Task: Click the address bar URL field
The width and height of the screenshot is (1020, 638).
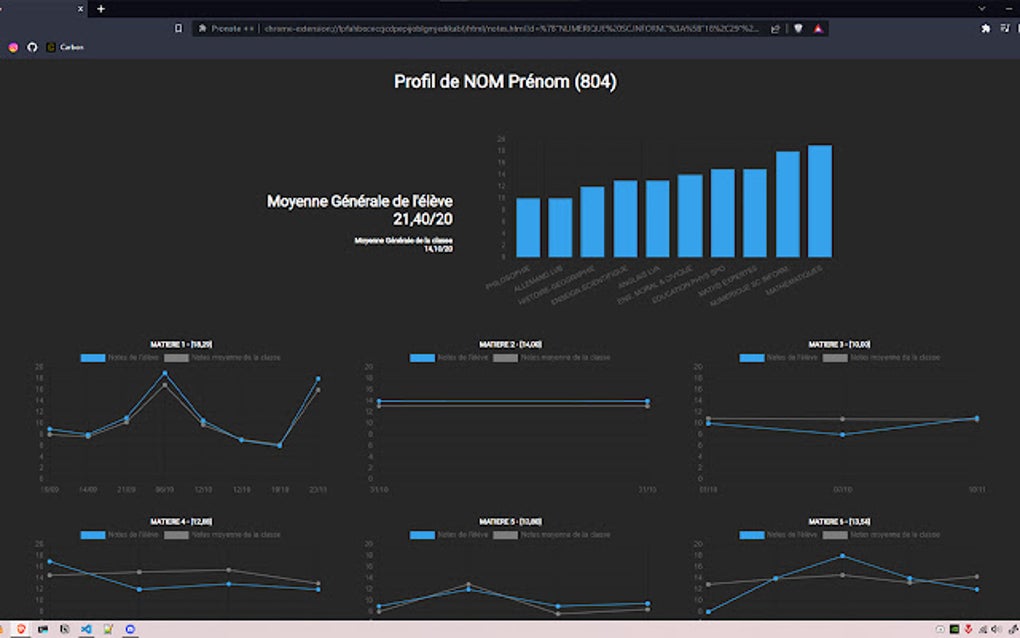Action: (x=511, y=29)
